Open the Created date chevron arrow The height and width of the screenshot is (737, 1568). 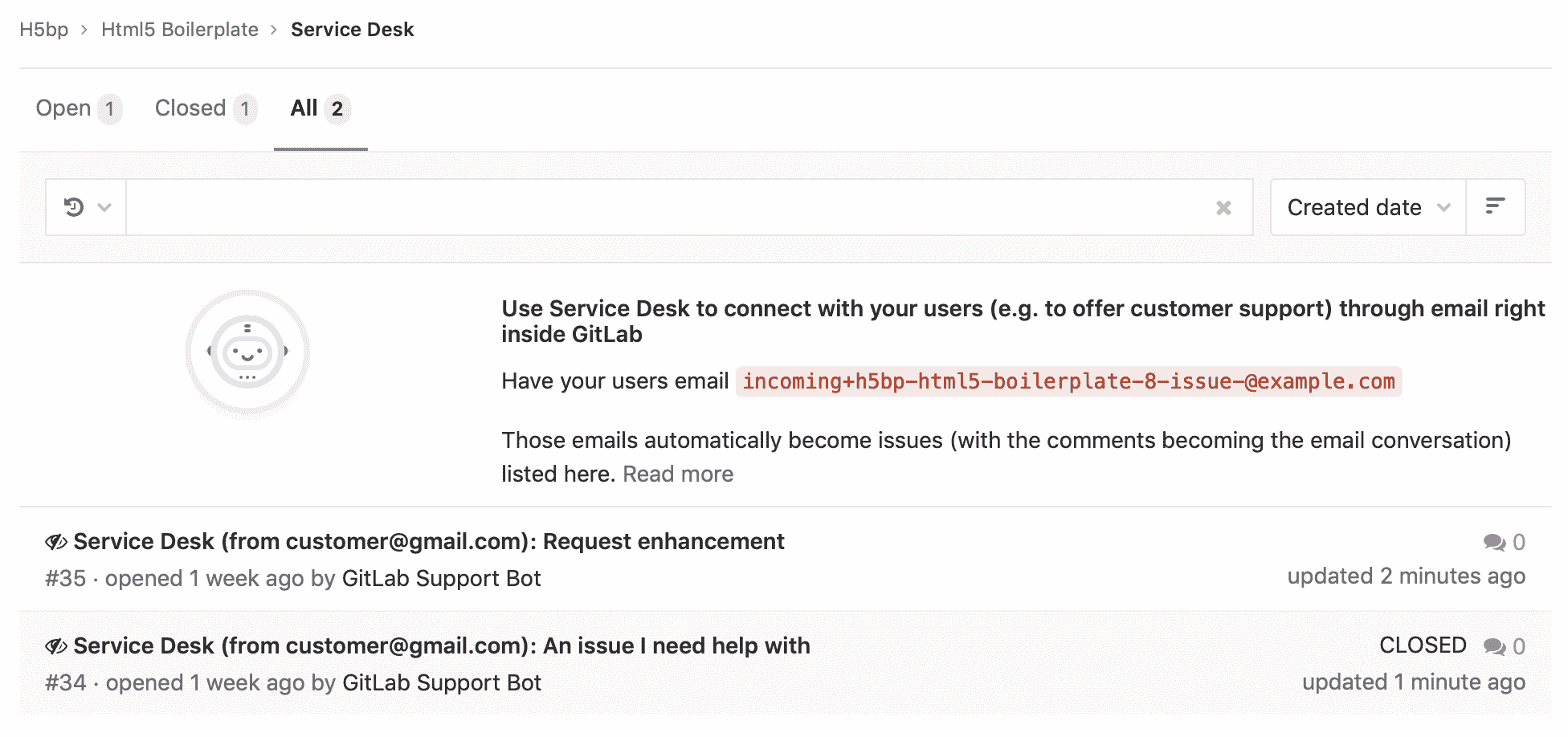(x=1443, y=207)
